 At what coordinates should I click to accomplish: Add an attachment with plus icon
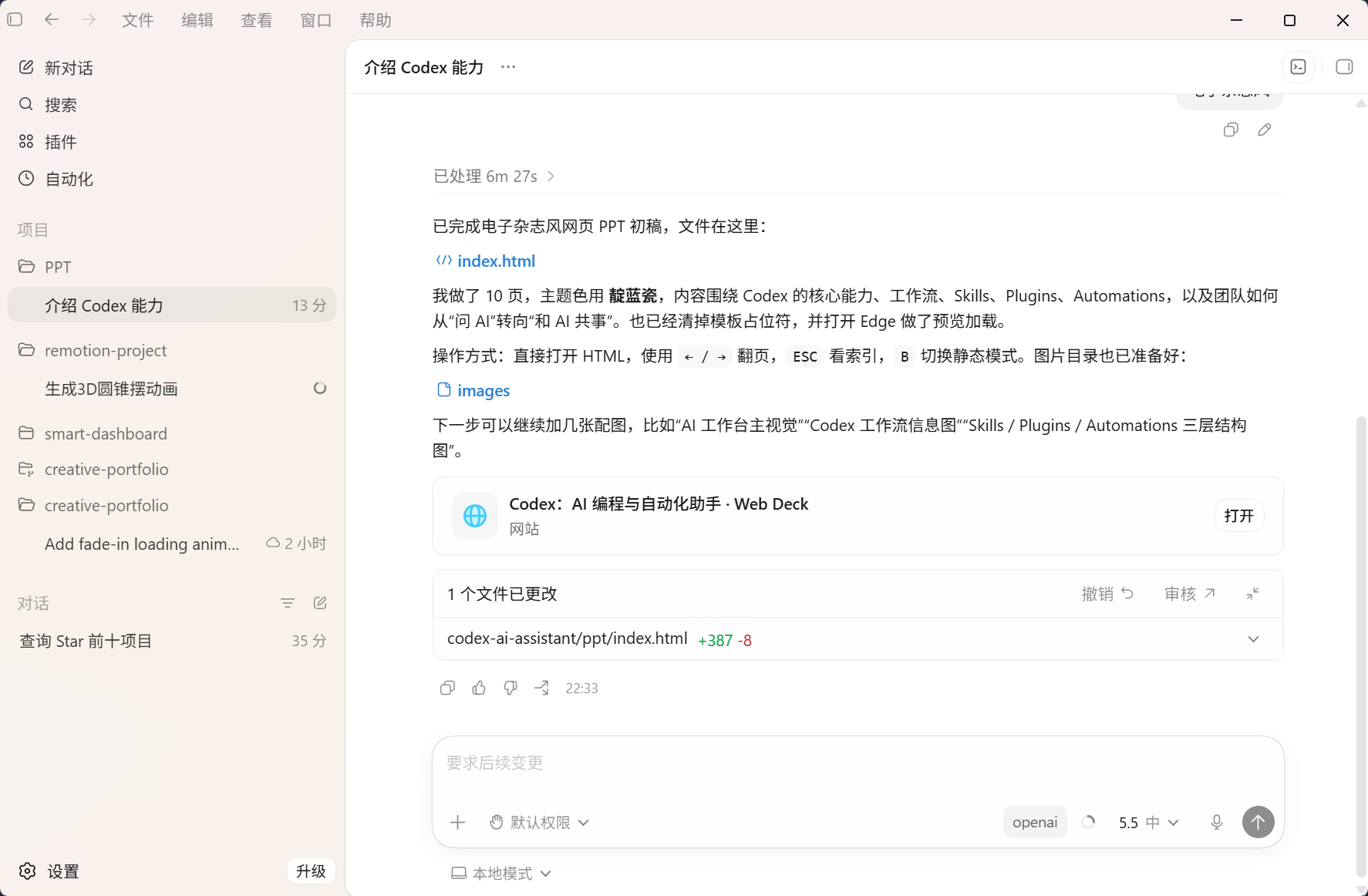(x=458, y=823)
